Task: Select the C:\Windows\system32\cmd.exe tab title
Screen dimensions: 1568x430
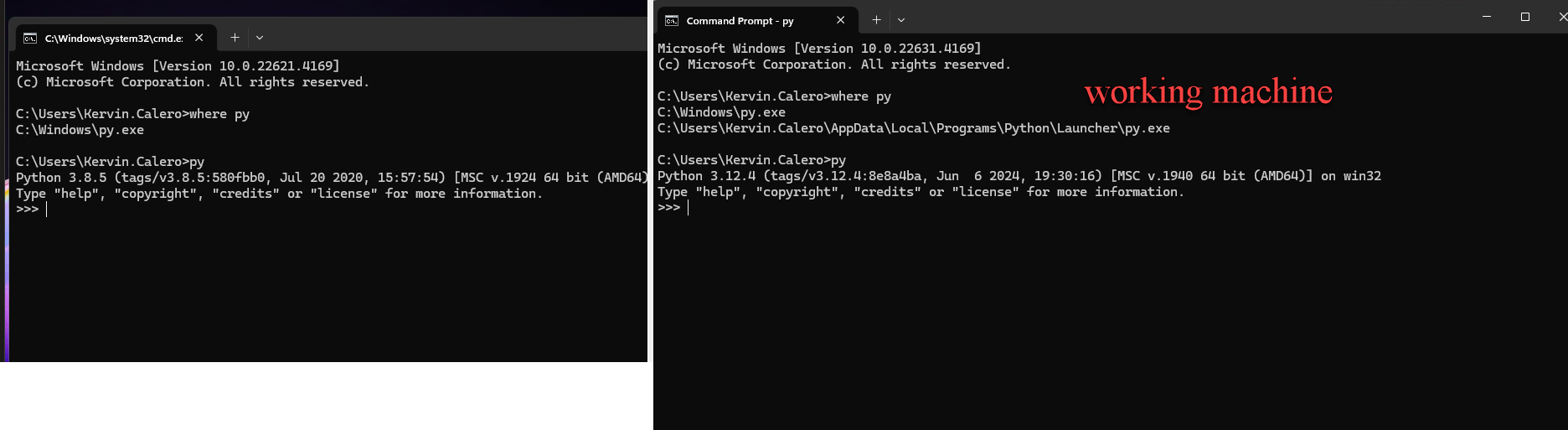Action: [114, 38]
